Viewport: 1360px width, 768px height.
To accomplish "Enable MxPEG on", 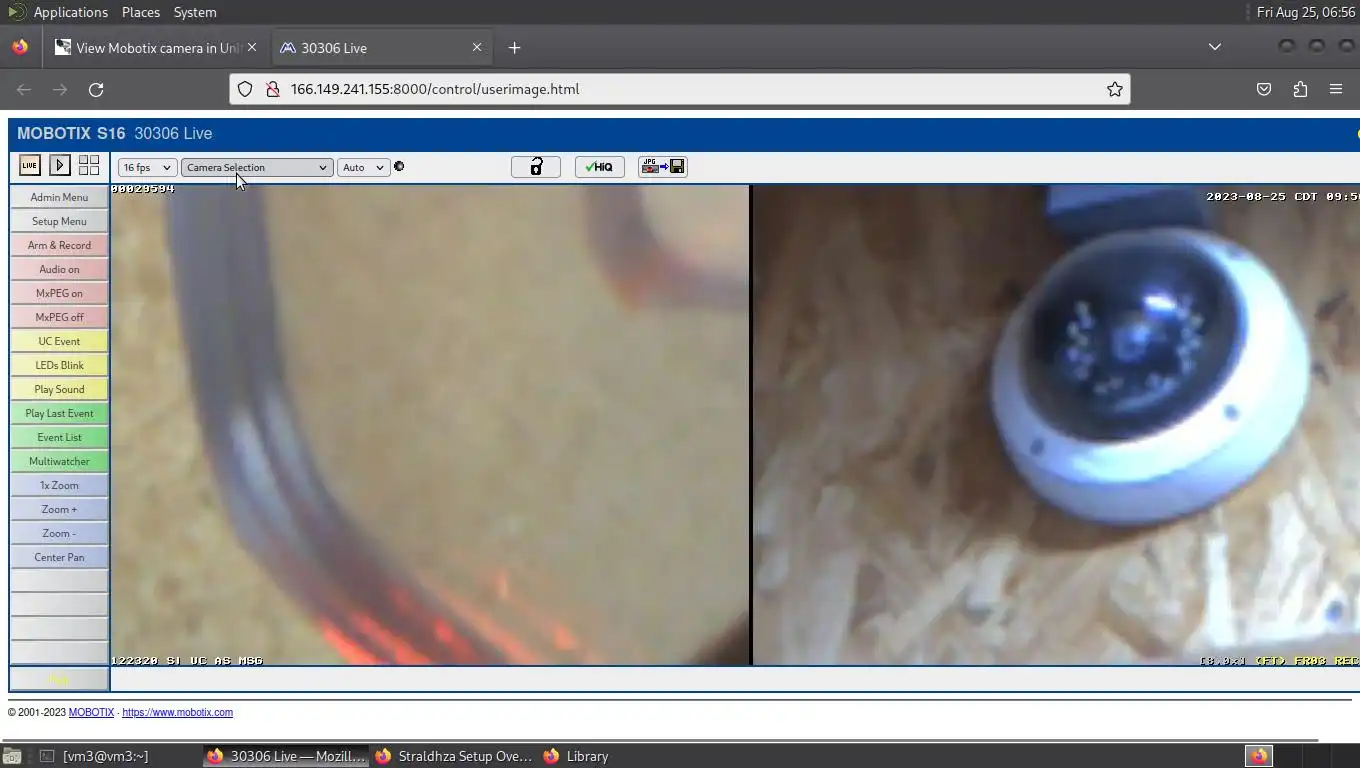I will coord(59,293).
